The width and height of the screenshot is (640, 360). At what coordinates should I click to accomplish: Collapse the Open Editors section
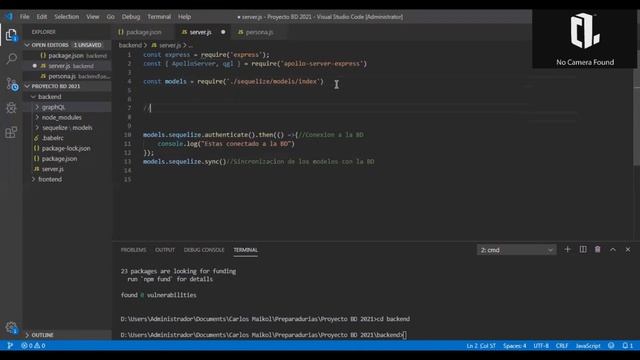coord(67,45)
